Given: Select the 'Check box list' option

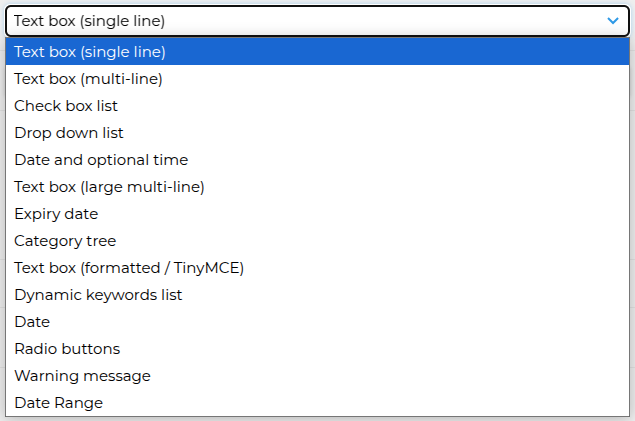Looking at the screenshot, I should 66,106.
